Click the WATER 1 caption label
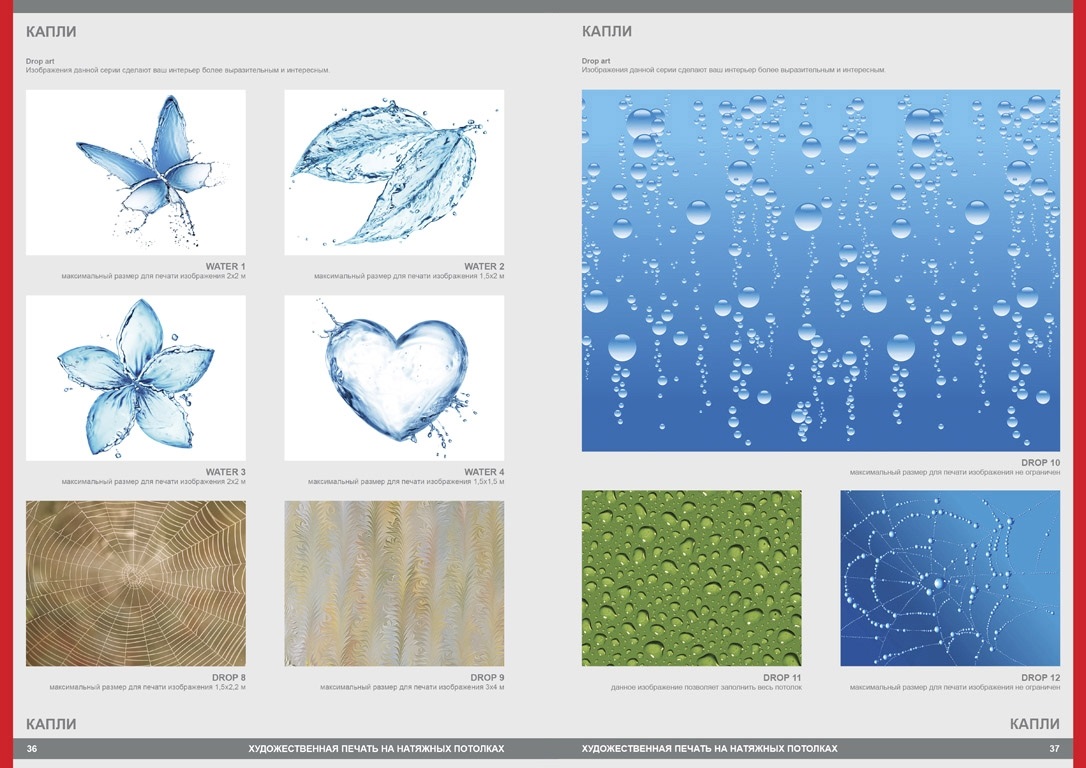 point(225,266)
